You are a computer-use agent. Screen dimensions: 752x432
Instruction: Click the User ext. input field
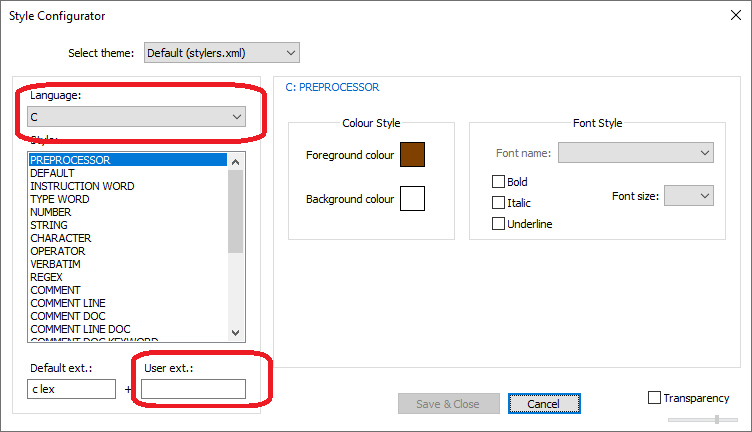click(193, 389)
